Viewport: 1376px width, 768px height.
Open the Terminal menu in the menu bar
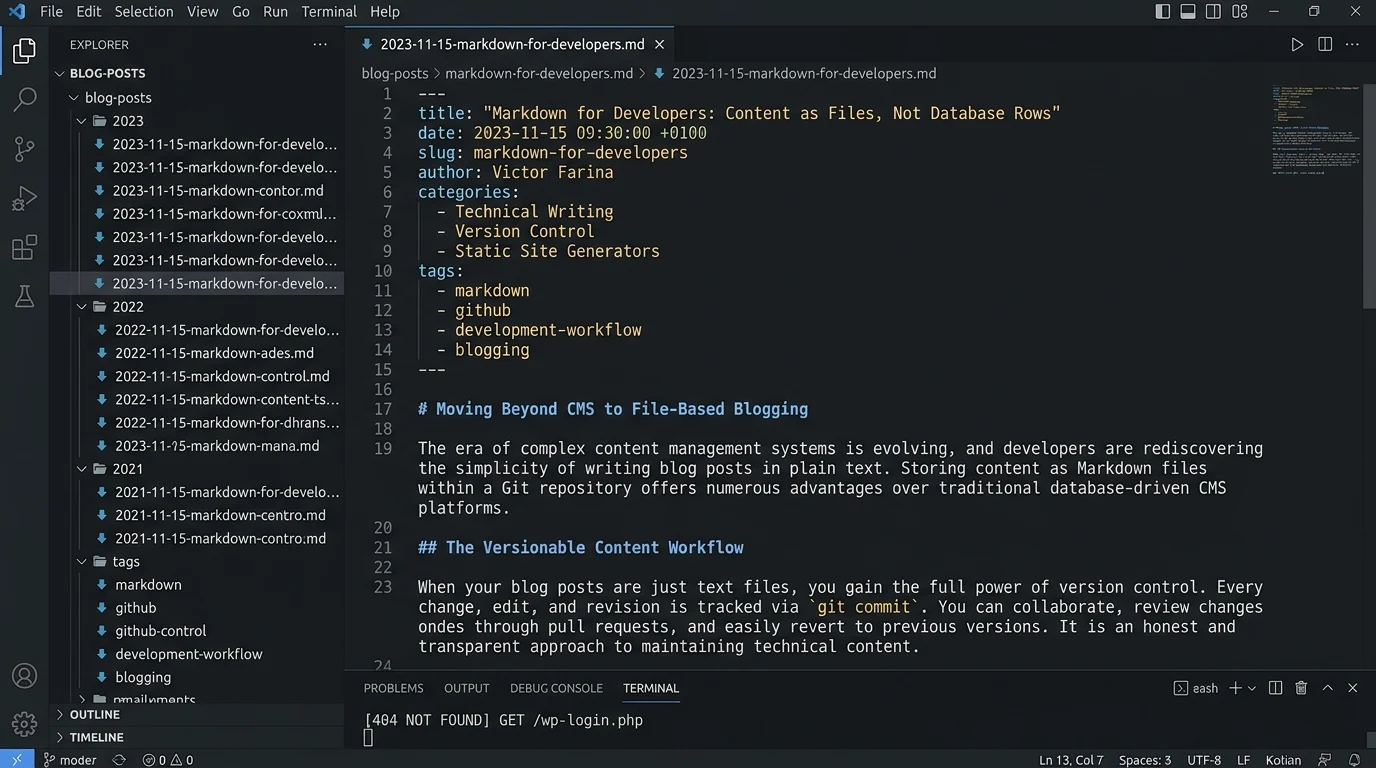(x=329, y=12)
